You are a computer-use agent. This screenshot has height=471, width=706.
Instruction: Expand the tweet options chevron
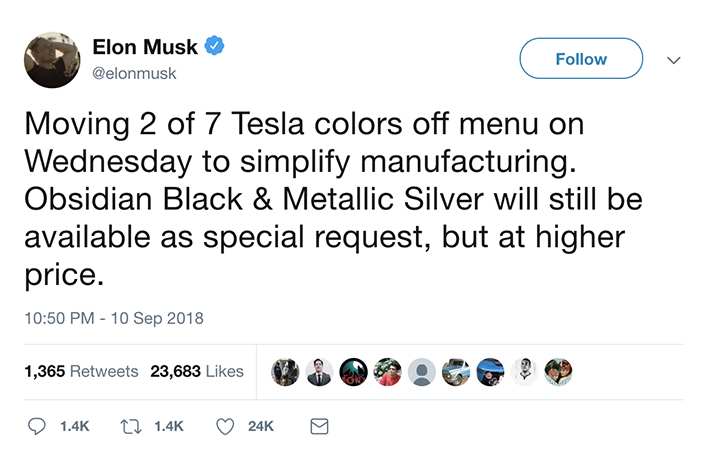click(x=673, y=60)
